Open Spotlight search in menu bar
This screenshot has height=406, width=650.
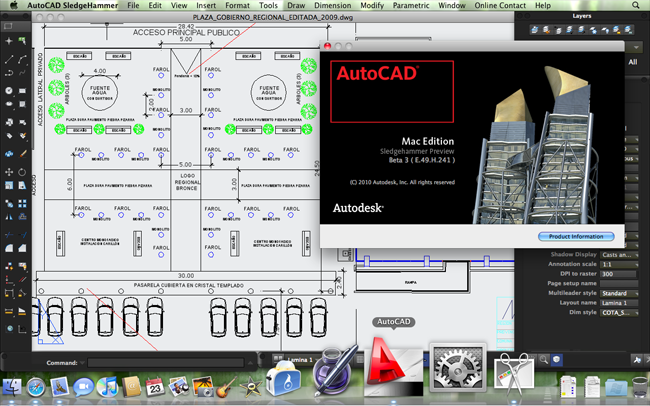(x=635, y=5)
